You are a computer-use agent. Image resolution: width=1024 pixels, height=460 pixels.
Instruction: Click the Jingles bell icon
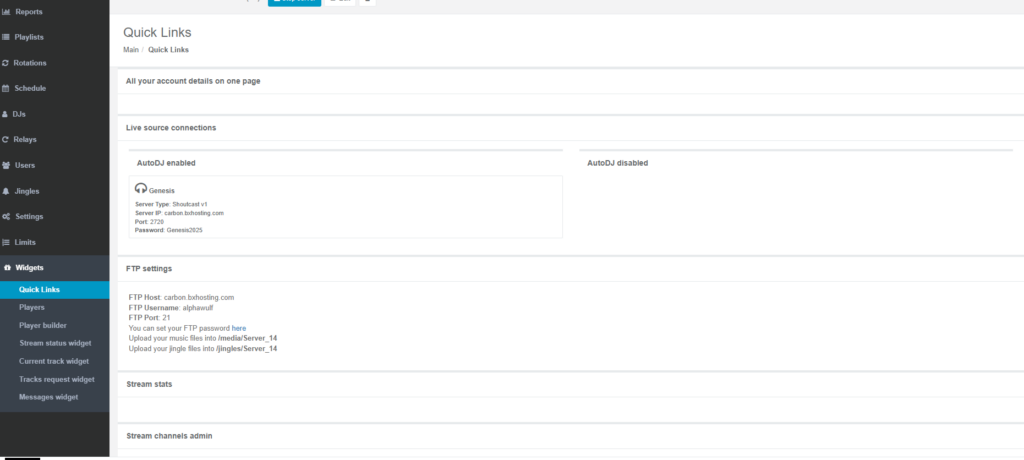6,191
